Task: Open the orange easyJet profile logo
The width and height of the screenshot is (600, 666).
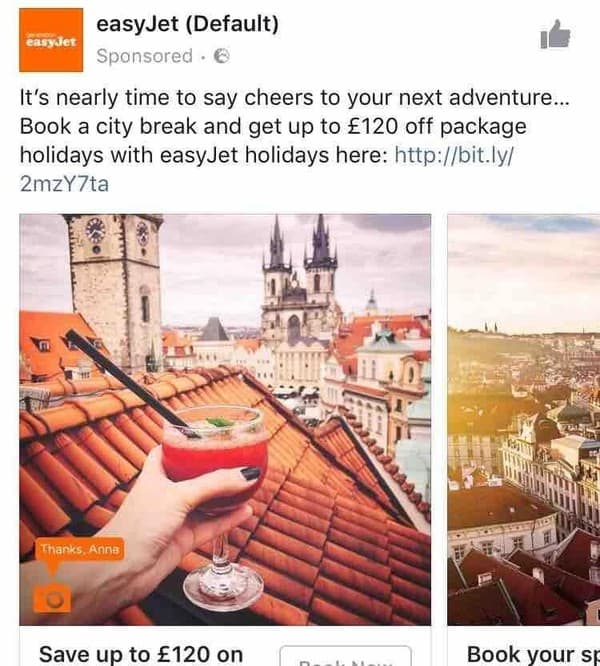Action: pos(51,40)
